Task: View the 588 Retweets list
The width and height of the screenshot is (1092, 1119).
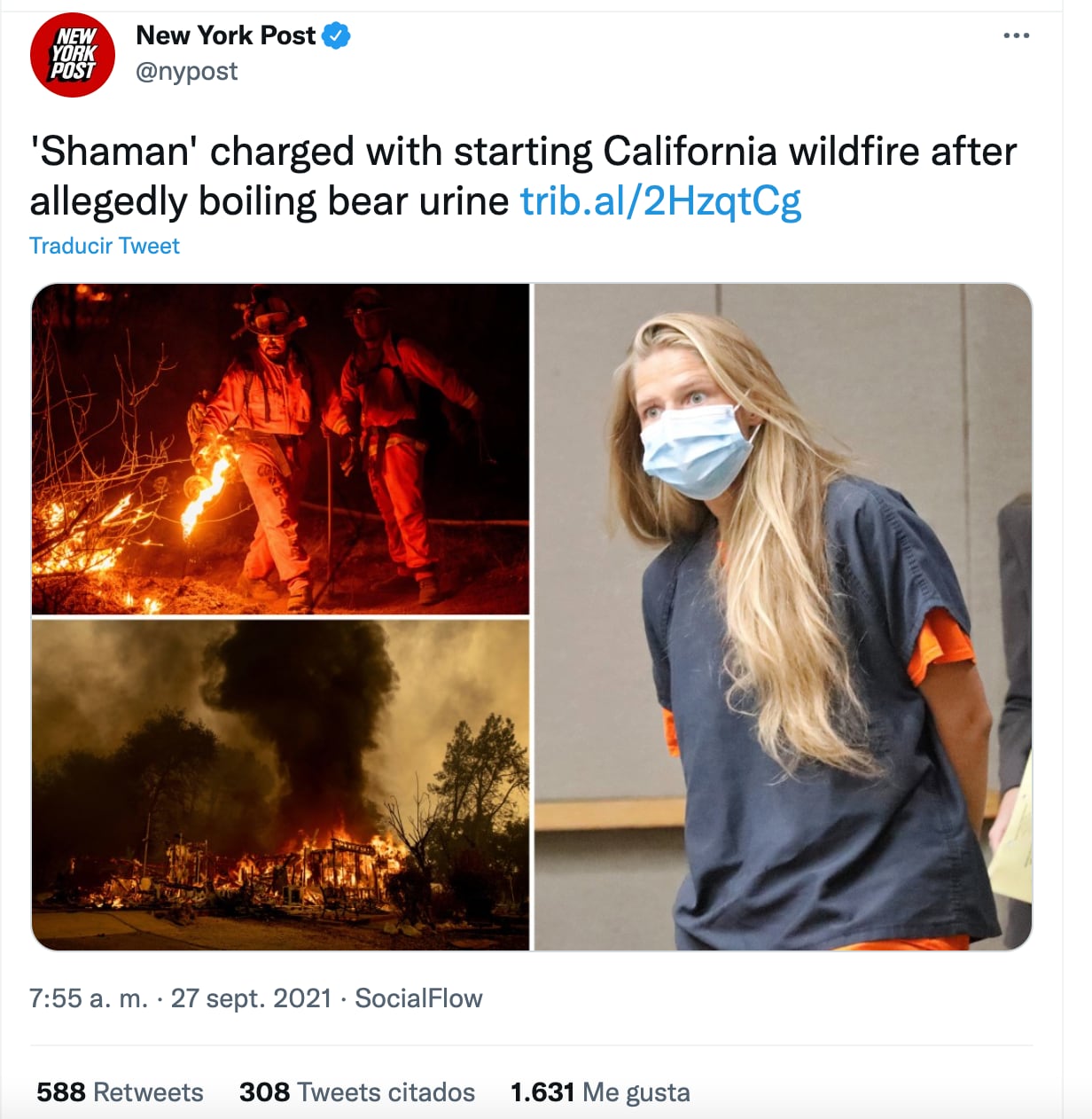Action: pos(120,1092)
